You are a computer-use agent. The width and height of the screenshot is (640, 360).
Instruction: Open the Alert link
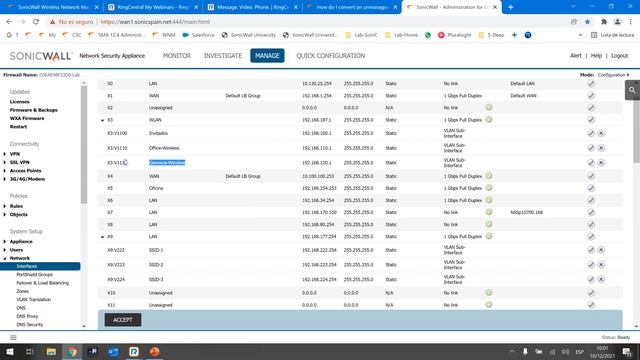(x=576, y=56)
